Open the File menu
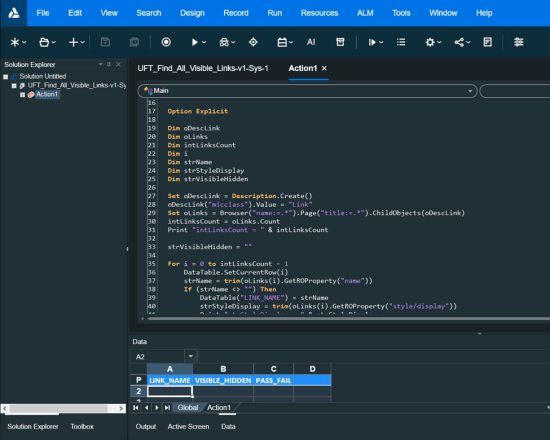550x440 pixels. 43,13
